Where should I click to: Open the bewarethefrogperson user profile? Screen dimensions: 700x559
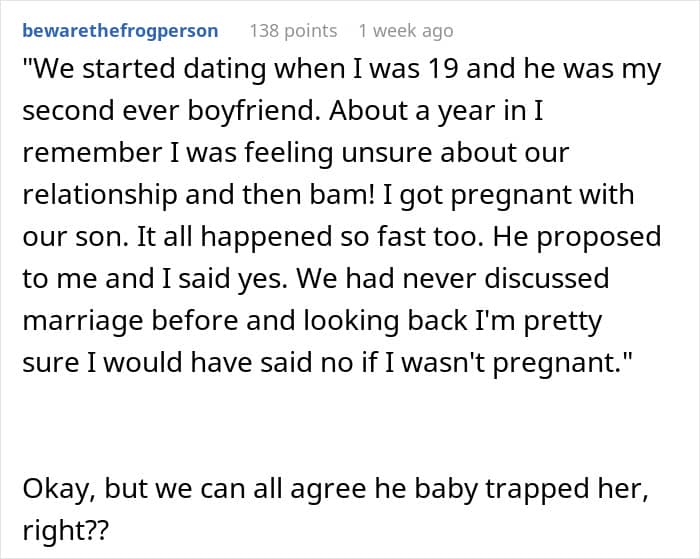pyautogui.click(x=120, y=31)
